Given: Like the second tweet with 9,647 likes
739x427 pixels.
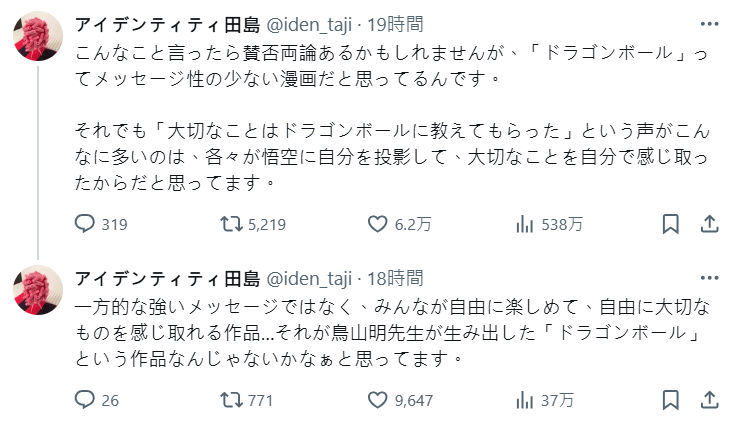Looking at the screenshot, I should (x=378, y=401).
